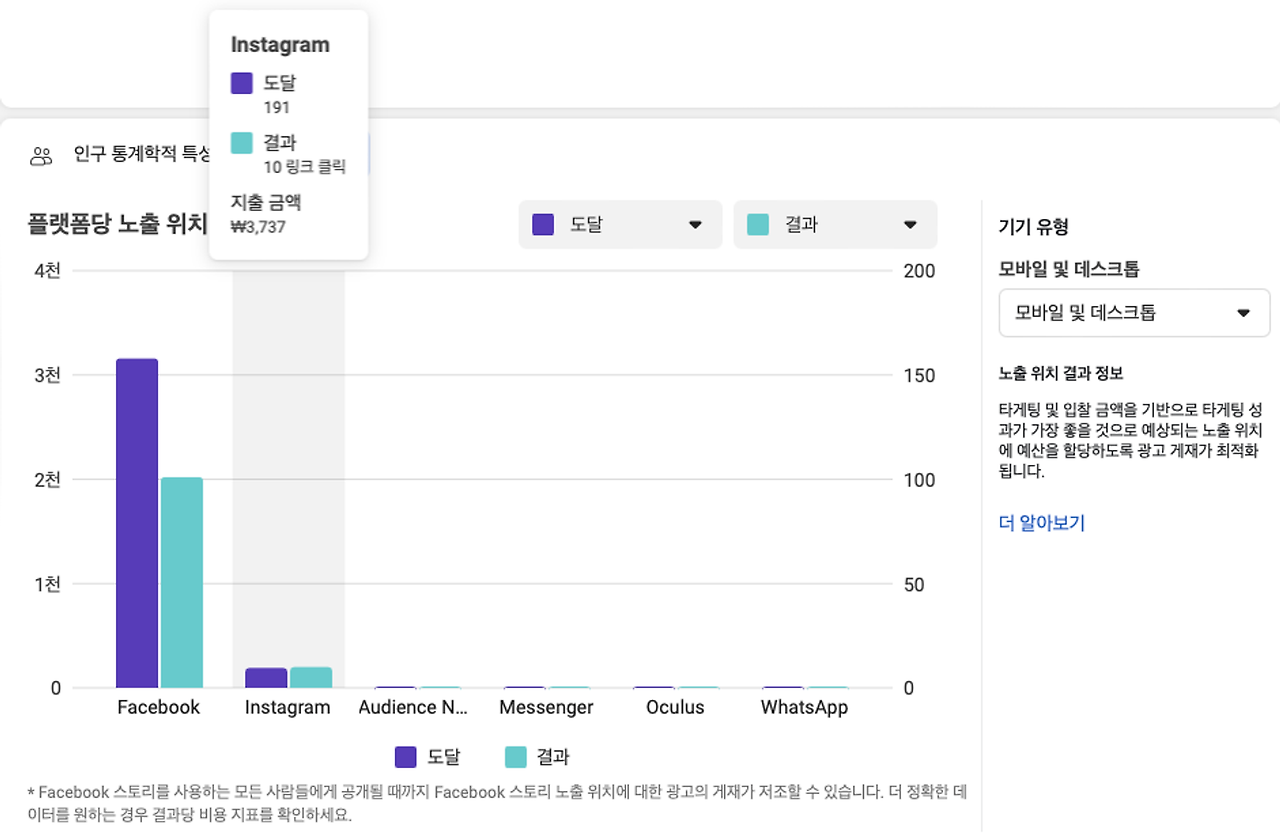Click purple swatch in 도달 dropdown
Image resolution: width=1280 pixels, height=838 pixels.
543,224
